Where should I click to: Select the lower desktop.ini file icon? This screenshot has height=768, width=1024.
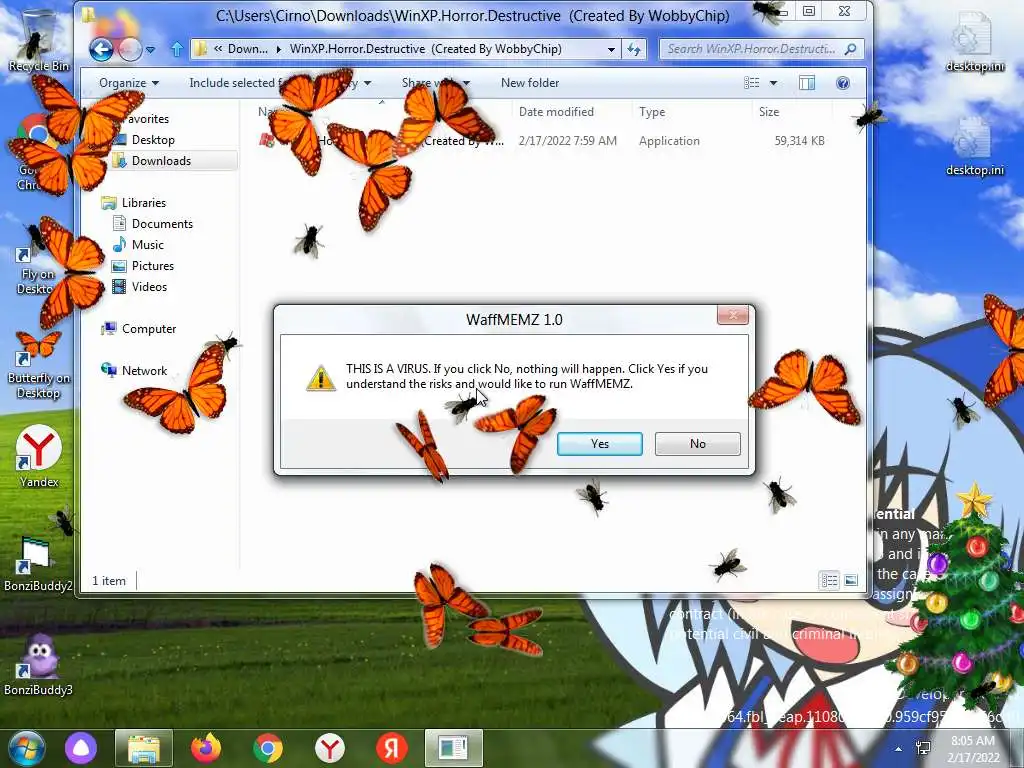(974, 147)
